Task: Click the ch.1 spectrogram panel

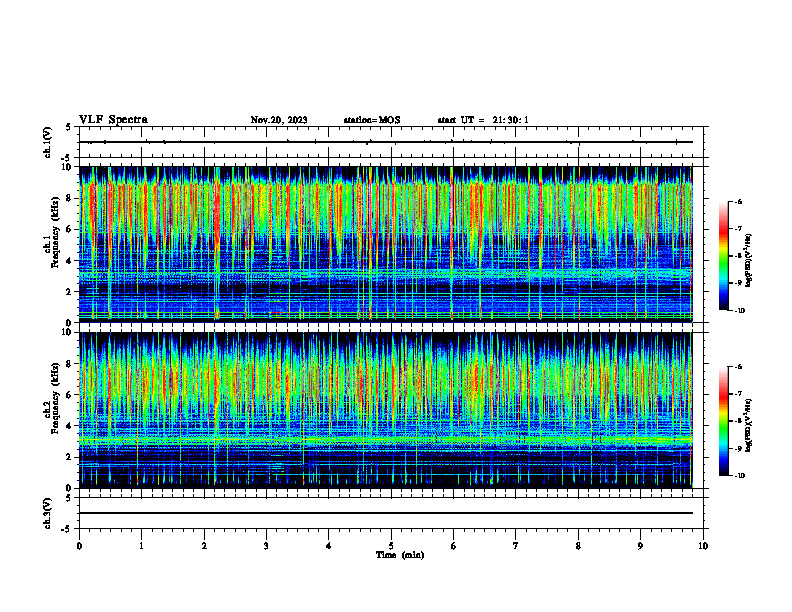Action: click(x=386, y=244)
